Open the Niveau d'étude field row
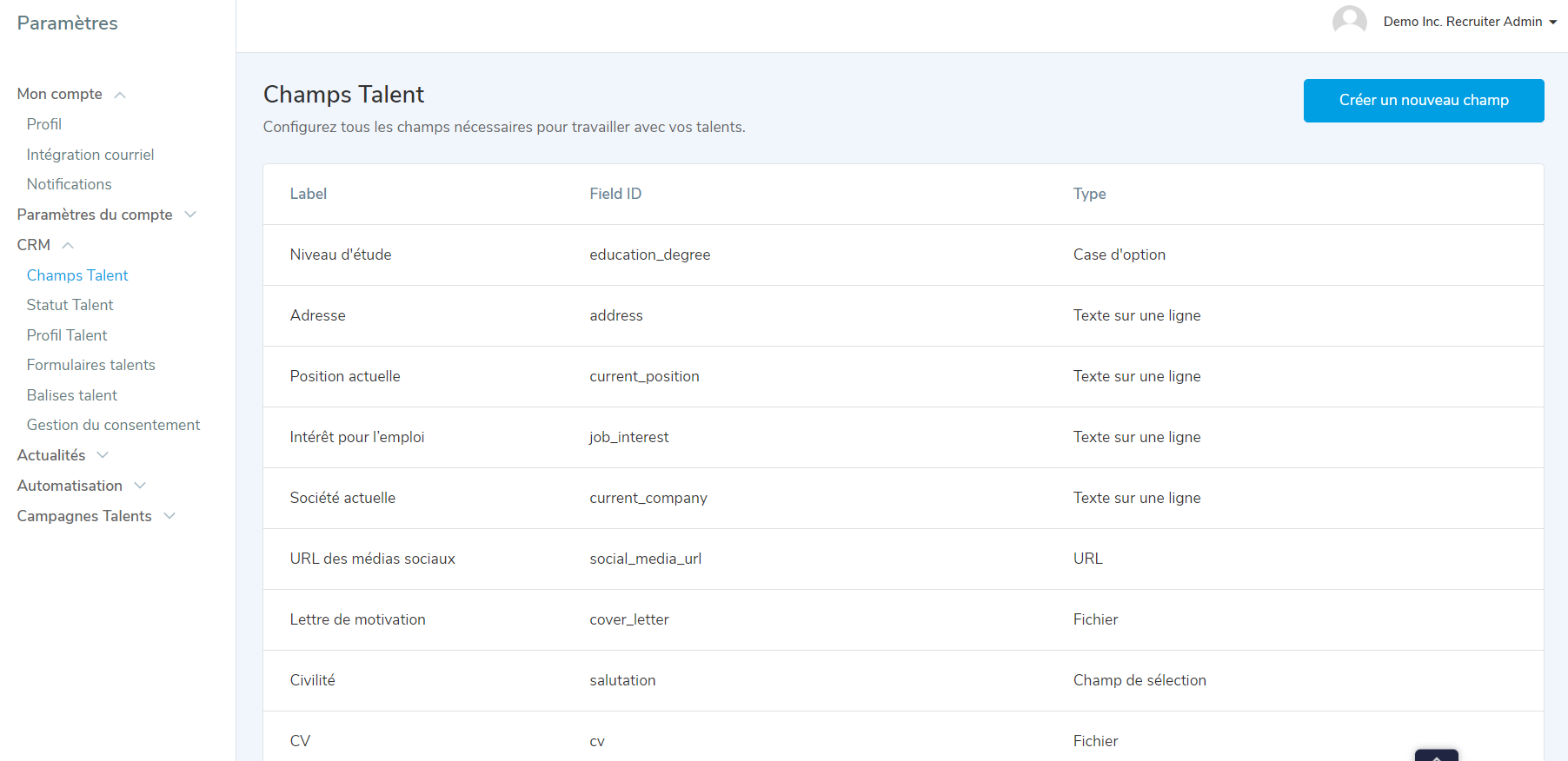The image size is (1568, 761). [x=341, y=255]
